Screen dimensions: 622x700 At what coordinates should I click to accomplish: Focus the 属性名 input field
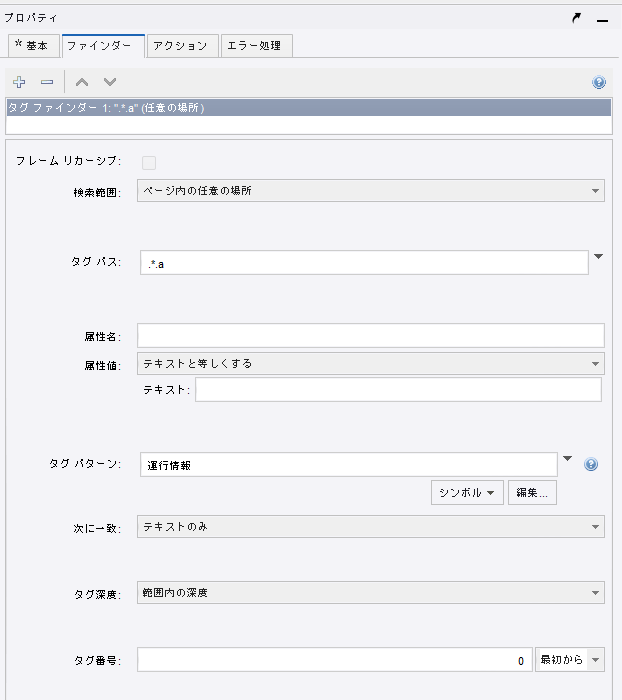371,336
